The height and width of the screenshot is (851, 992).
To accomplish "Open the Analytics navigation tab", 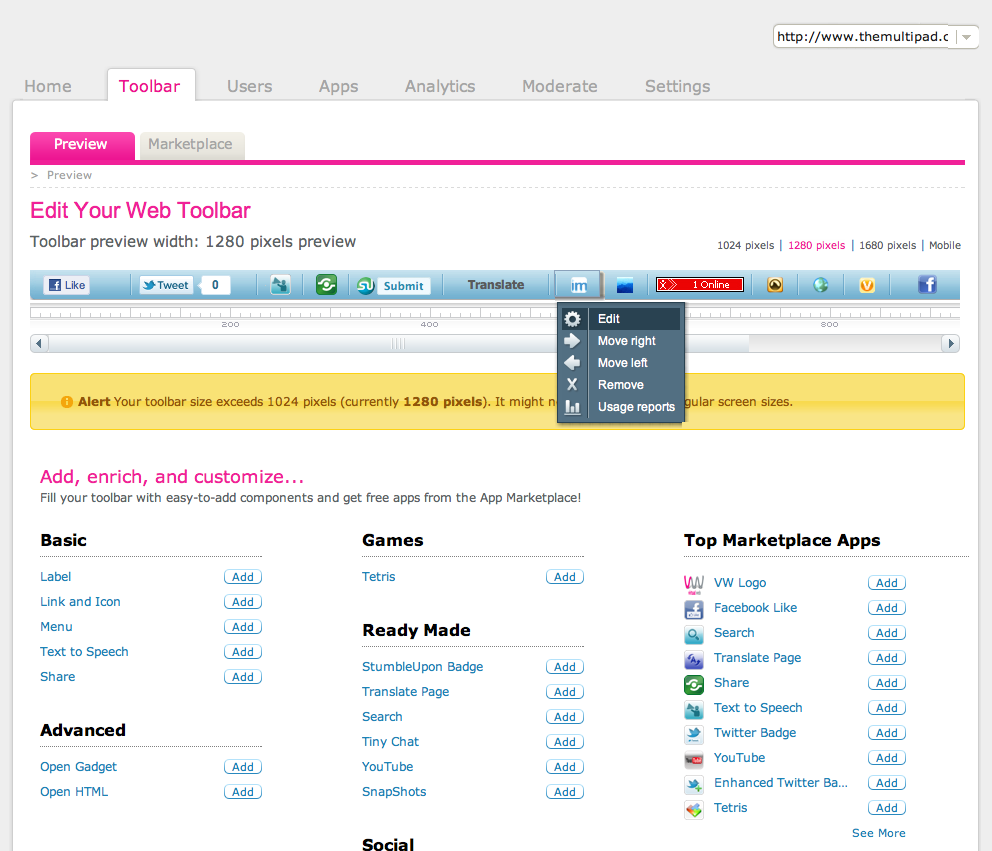I will point(440,86).
